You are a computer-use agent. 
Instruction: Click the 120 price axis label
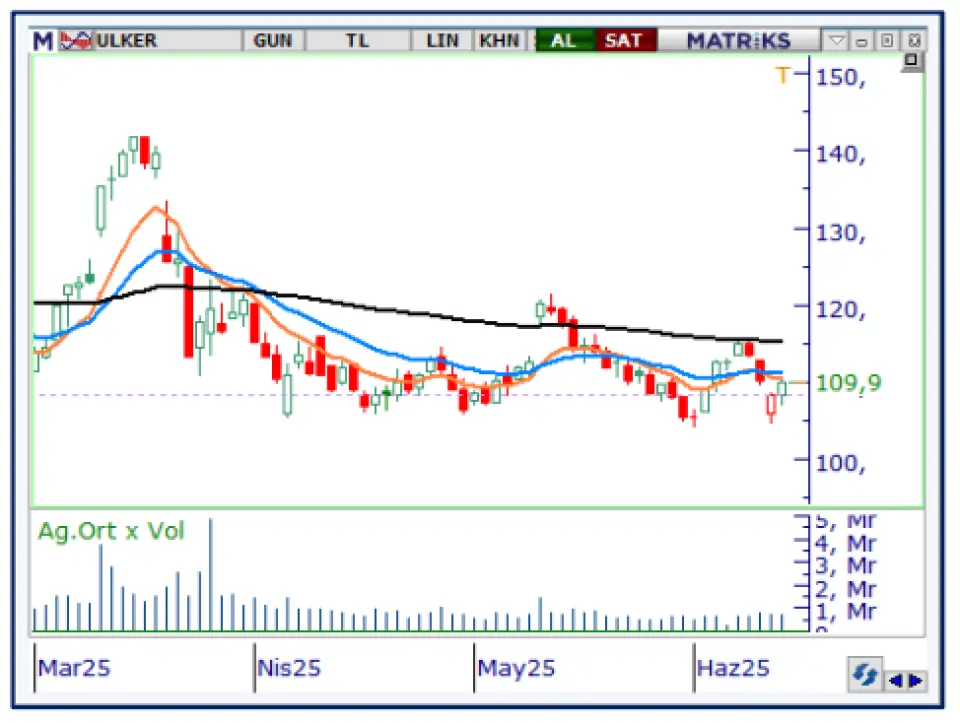click(x=841, y=310)
